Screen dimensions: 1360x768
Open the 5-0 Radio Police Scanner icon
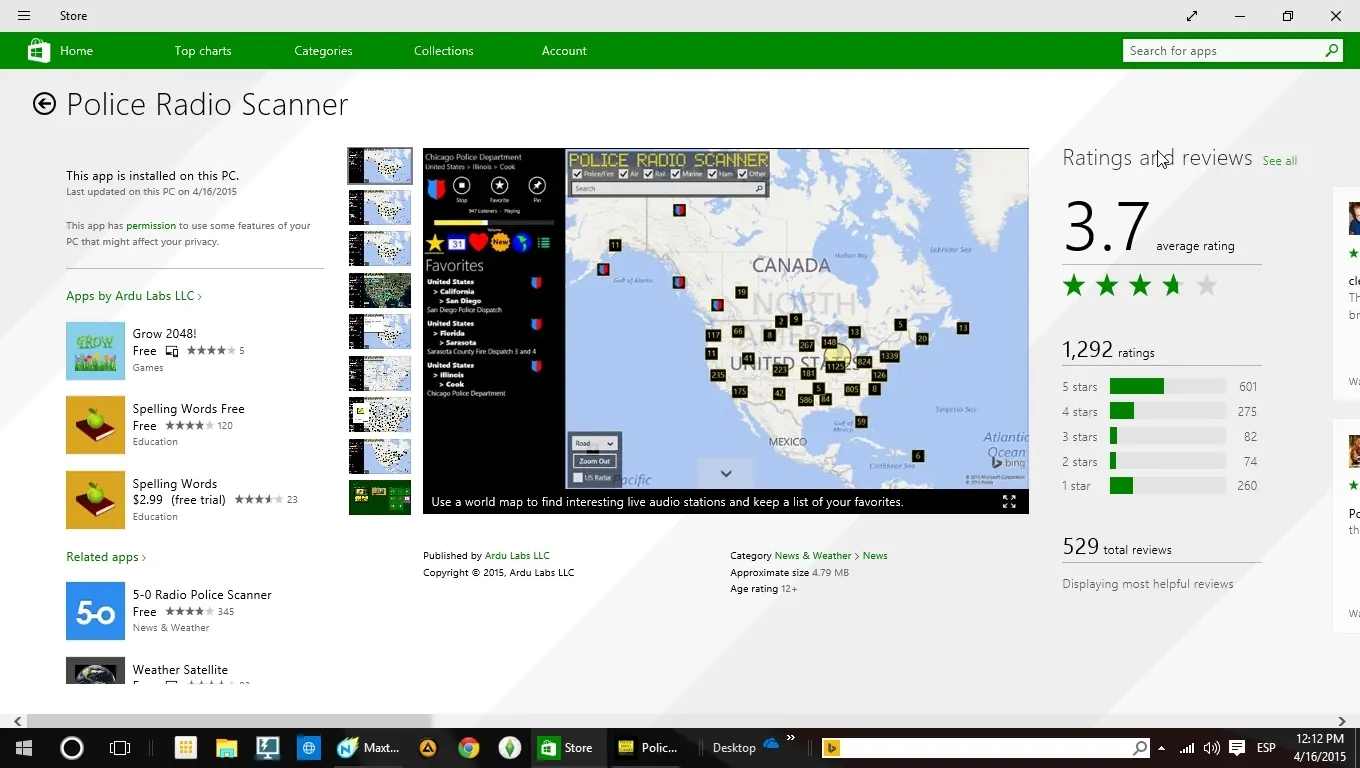pos(95,611)
